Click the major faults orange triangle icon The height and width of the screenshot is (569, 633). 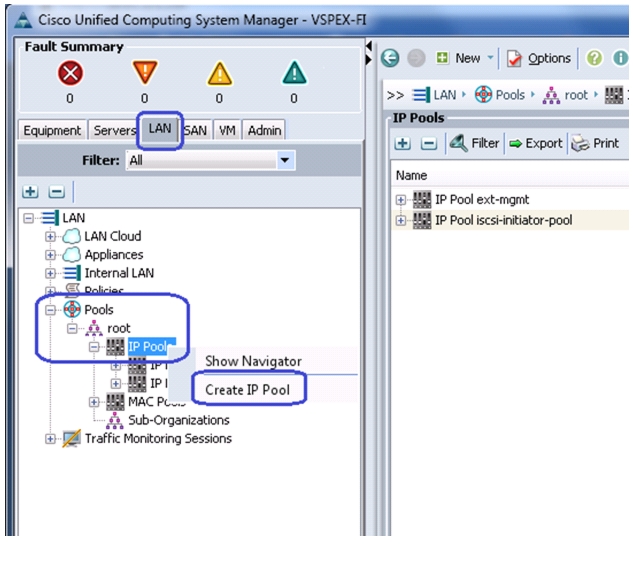coord(145,73)
